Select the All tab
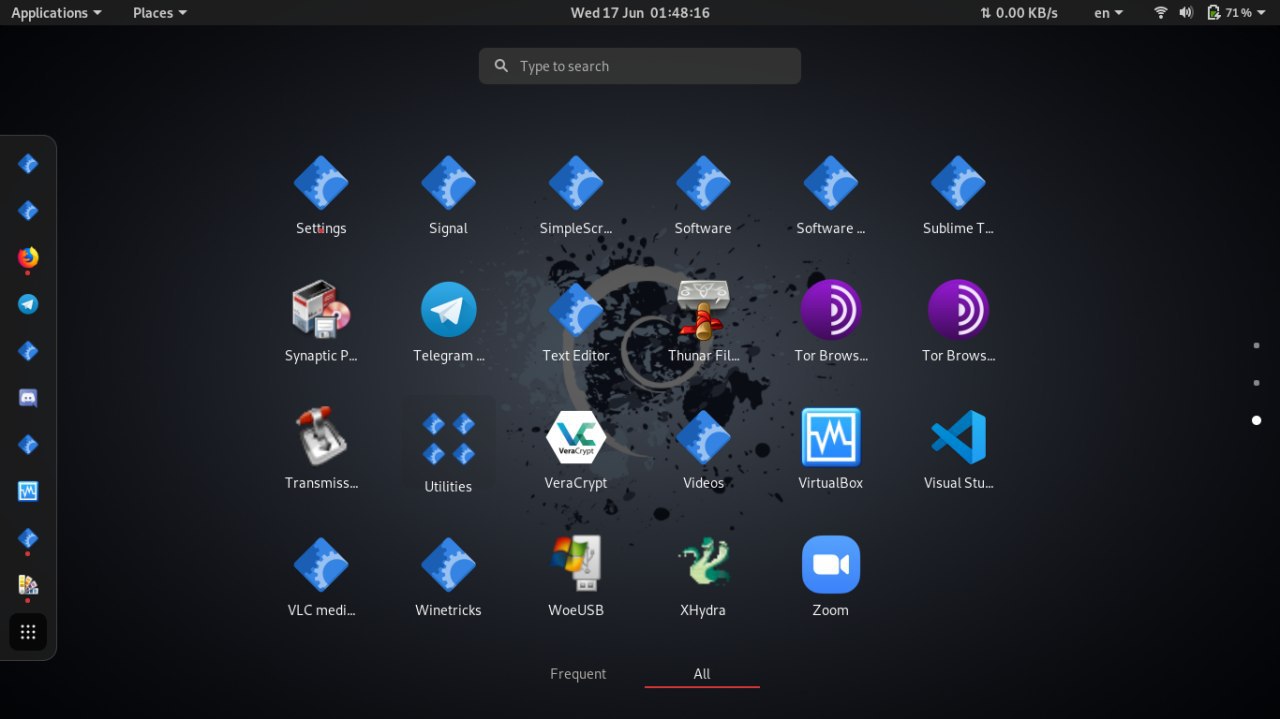 point(702,674)
